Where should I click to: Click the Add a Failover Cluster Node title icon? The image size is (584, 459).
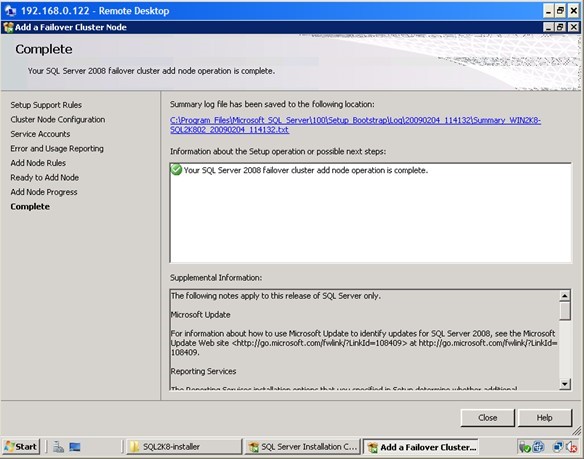coord(8,28)
